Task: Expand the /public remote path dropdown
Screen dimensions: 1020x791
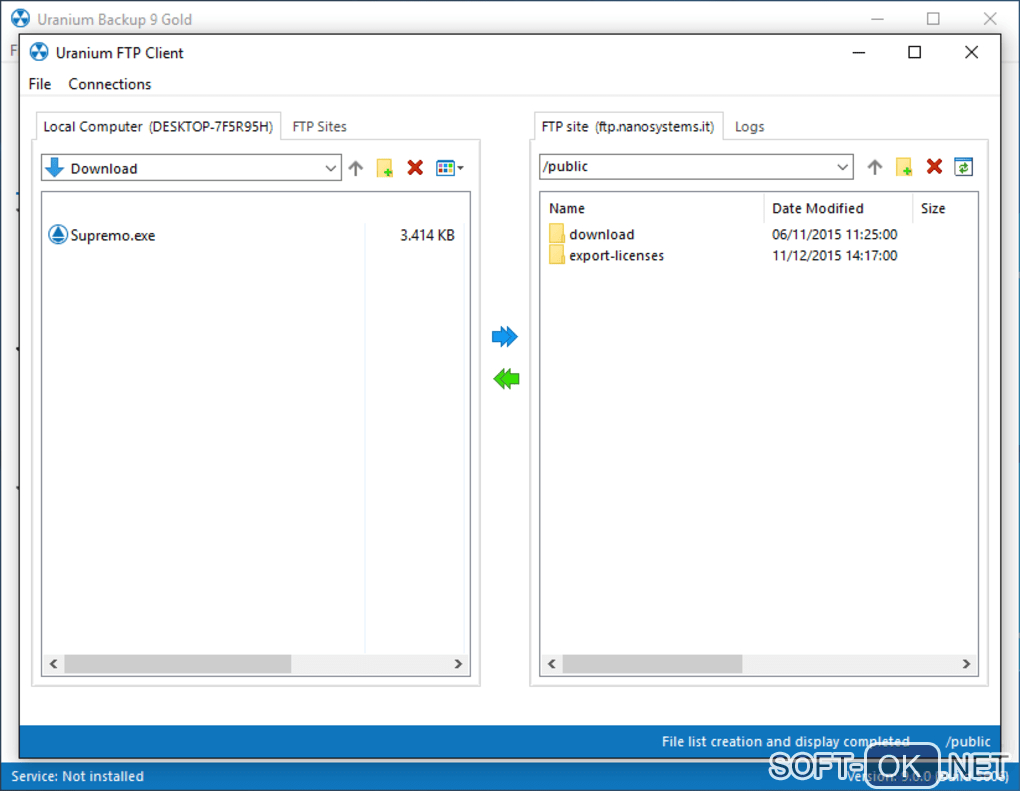Action: [x=842, y=167]
